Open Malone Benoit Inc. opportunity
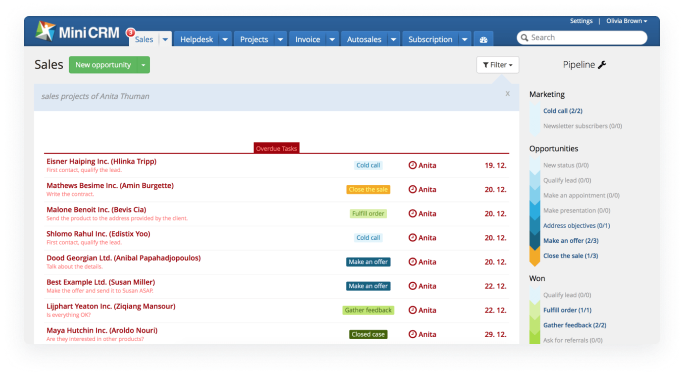684x376 pixels. (96, 209)
